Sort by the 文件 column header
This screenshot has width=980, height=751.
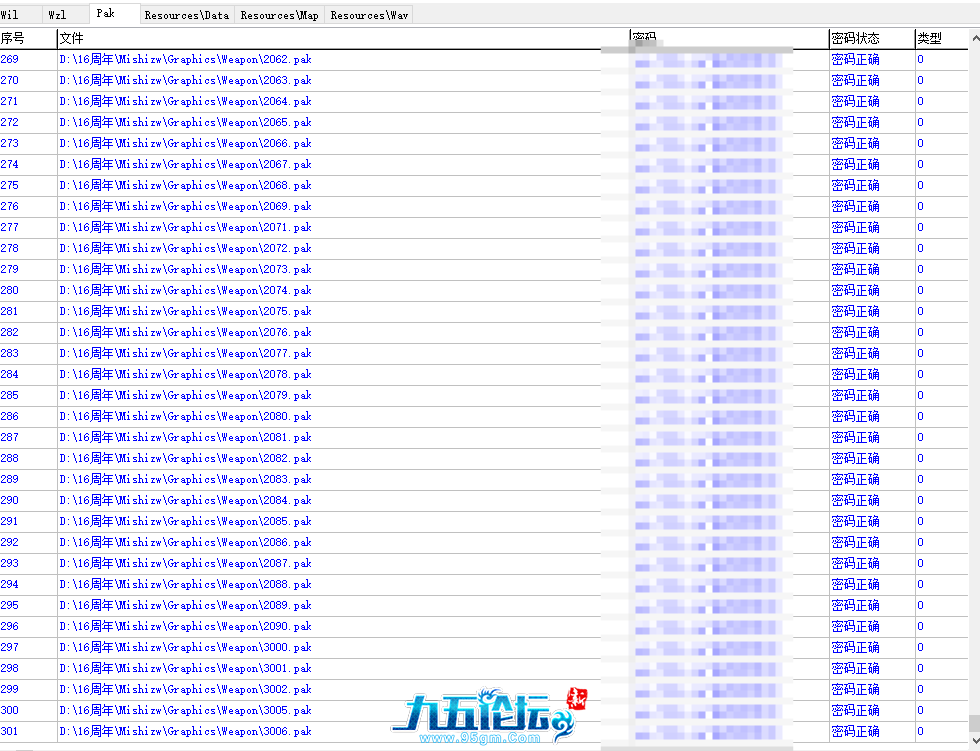tap(343, 39)
